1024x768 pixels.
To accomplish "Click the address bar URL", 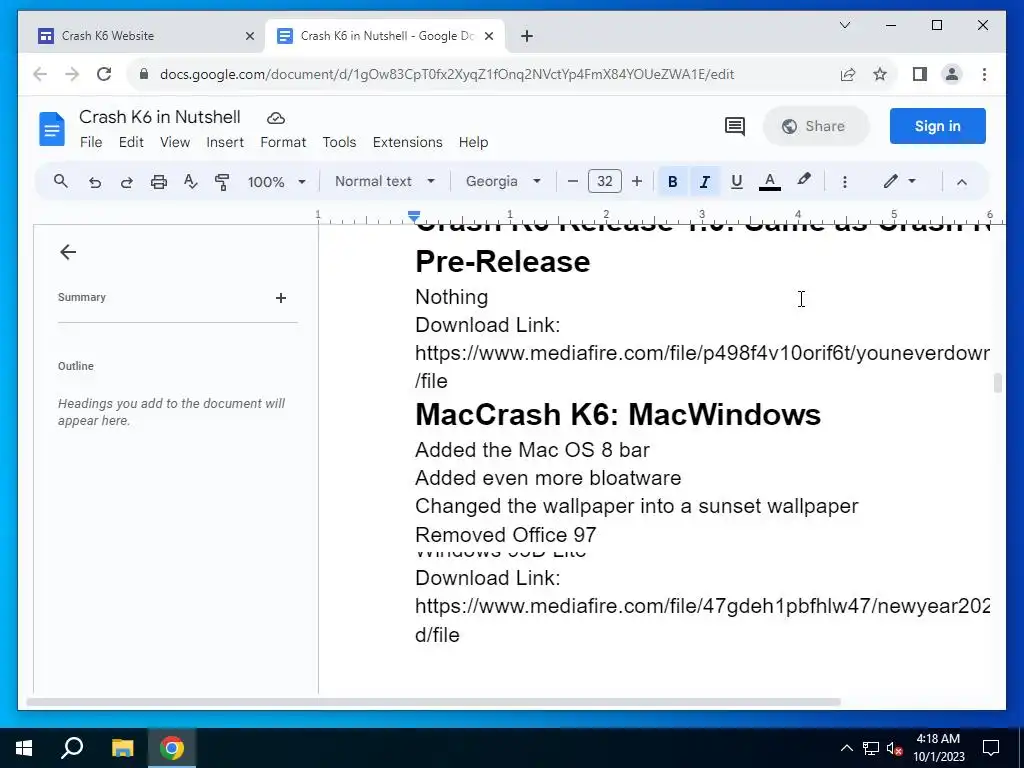I will pos(447,74).
